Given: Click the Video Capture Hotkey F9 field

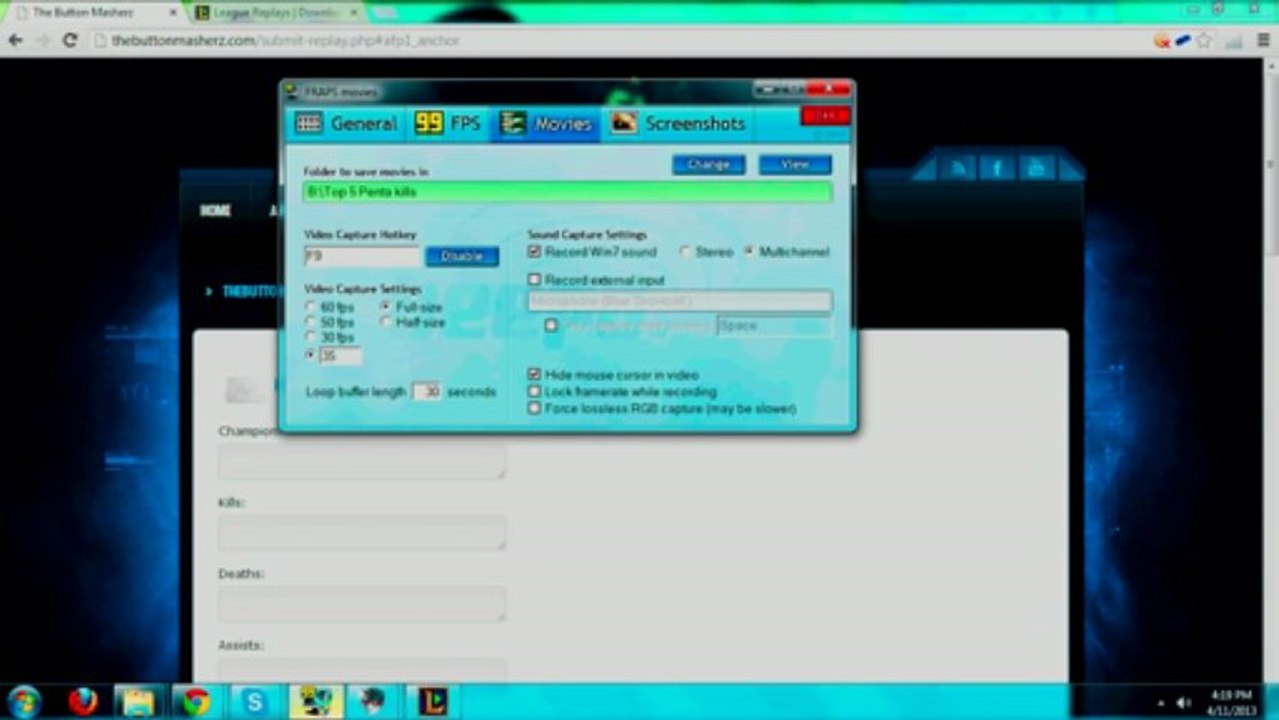Looking at the screenshot, I should (x=362, y=256).
